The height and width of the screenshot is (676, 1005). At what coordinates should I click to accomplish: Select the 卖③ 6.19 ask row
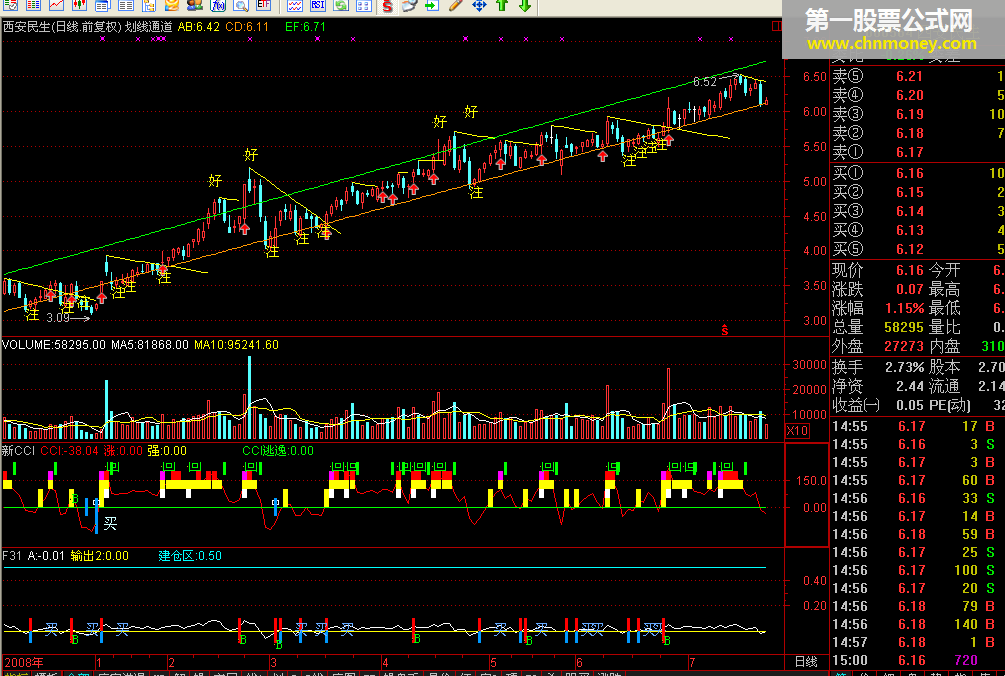coord(918,114)
